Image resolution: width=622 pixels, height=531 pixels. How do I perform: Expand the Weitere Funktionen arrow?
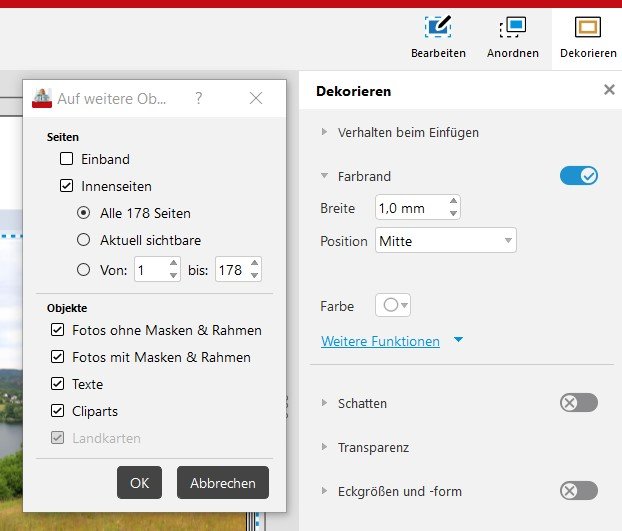point(459,339)
